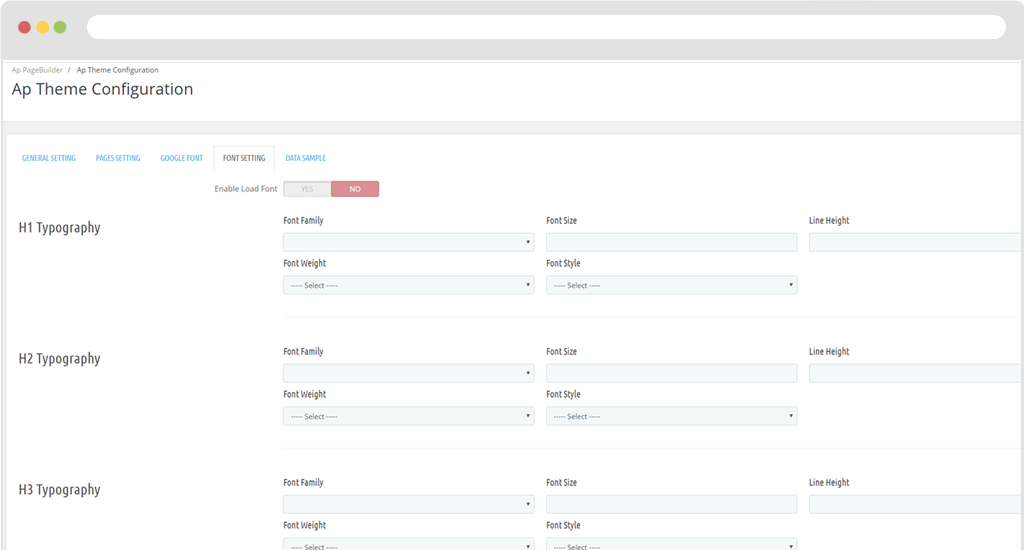
Task: Go to the Google Font tab
Action: [x=181, y=158]
